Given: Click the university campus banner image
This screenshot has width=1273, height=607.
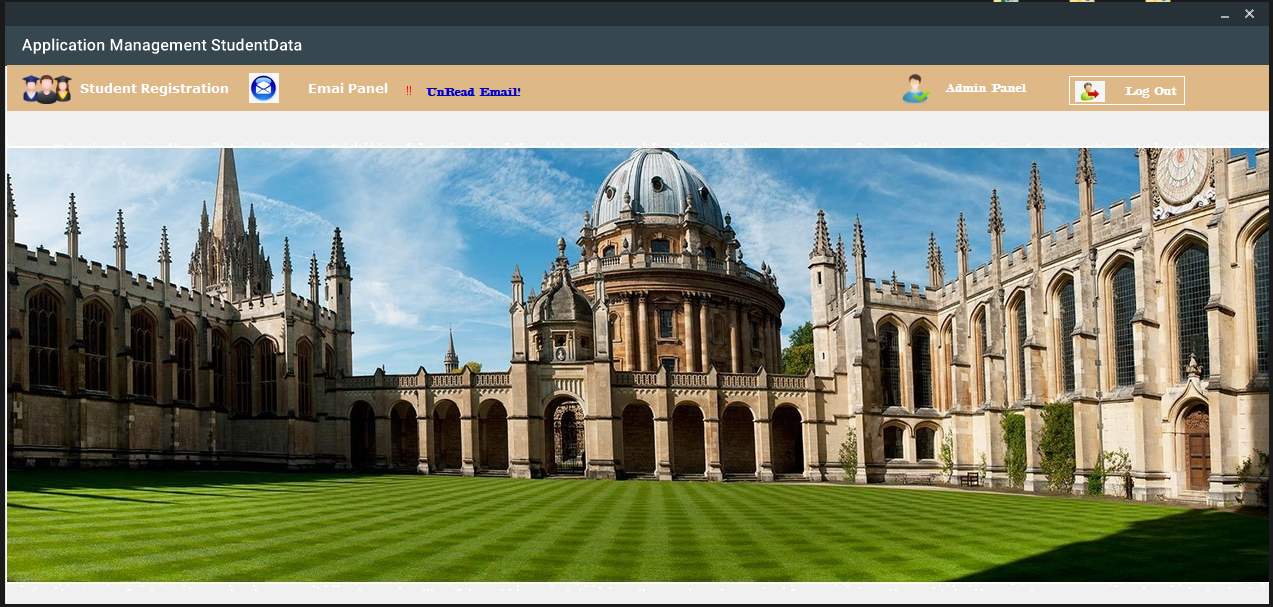Looking at the screenshot, I should pyautogui.click(x=638, y=365).
